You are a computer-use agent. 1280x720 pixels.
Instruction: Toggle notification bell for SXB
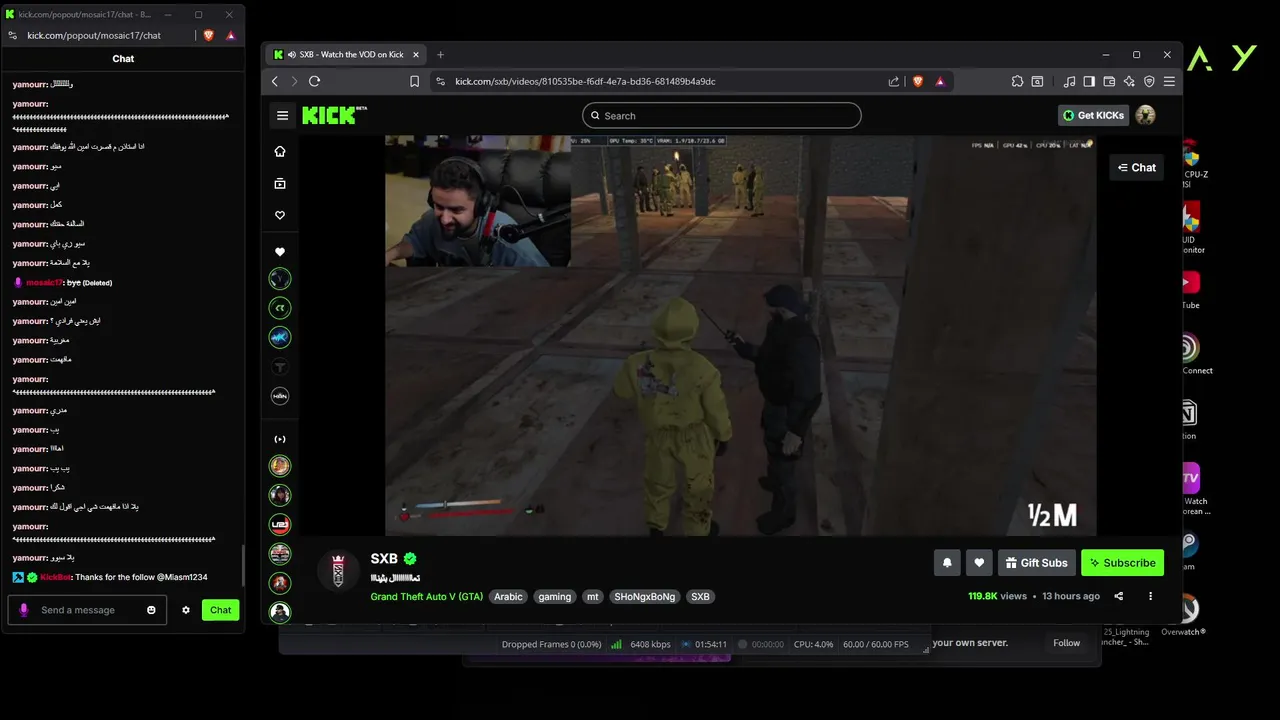[947, 563]
